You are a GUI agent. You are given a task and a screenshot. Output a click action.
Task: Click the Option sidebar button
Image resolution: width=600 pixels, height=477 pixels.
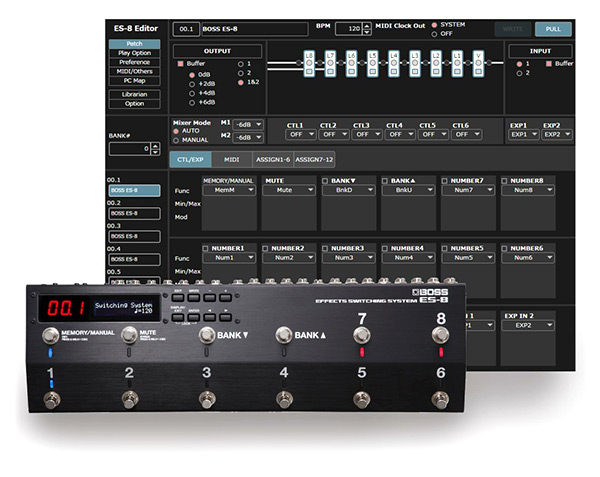click(134, 104)
